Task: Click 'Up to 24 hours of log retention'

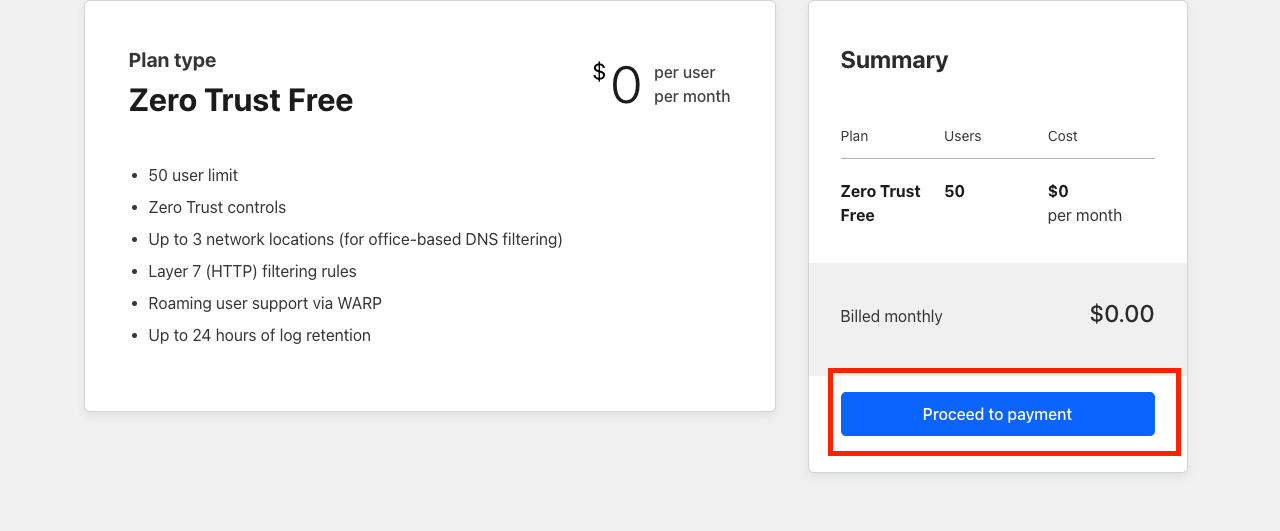Action: tap(259, 335)
